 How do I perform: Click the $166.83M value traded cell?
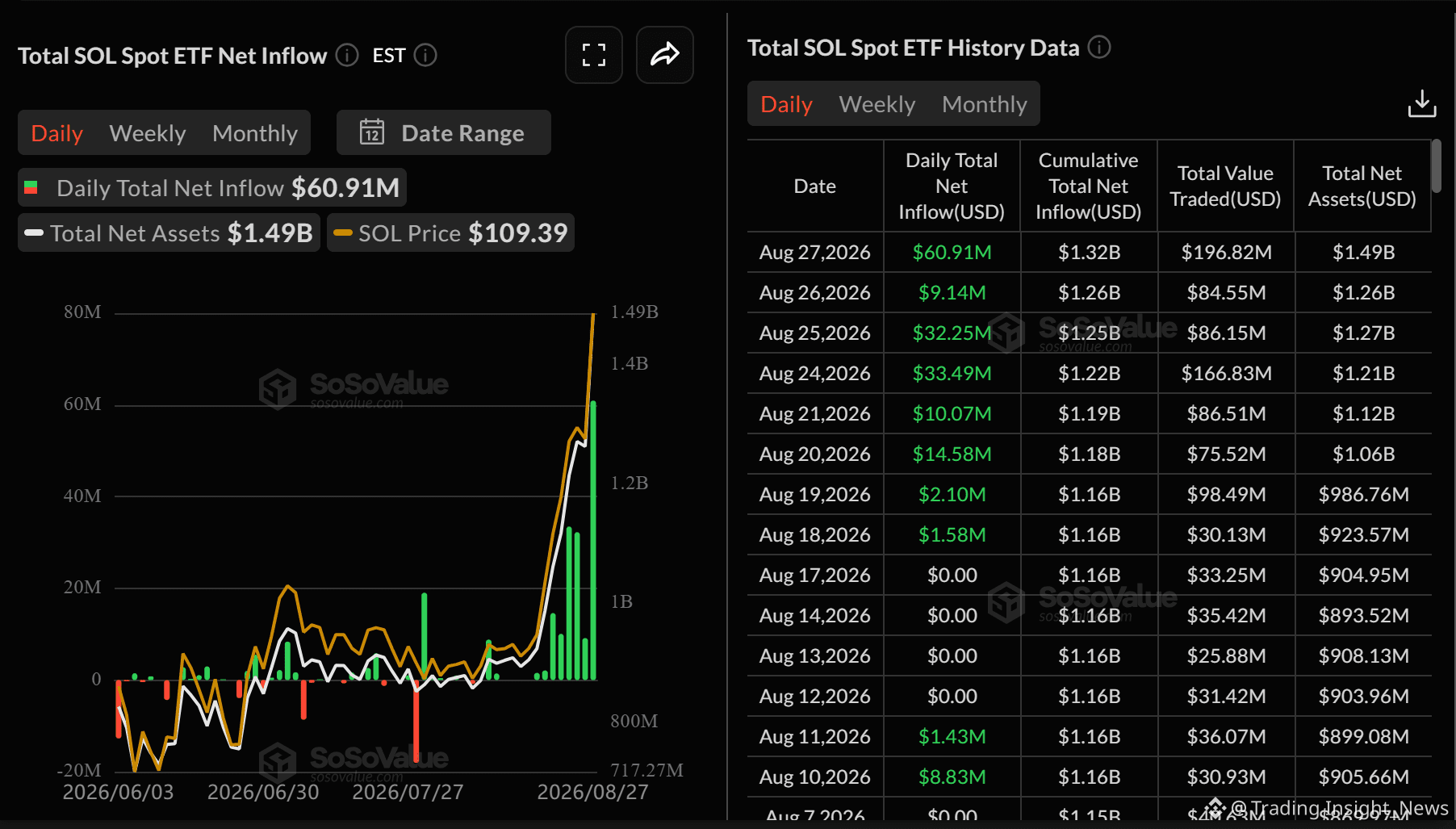click(x=1227, y=374)
